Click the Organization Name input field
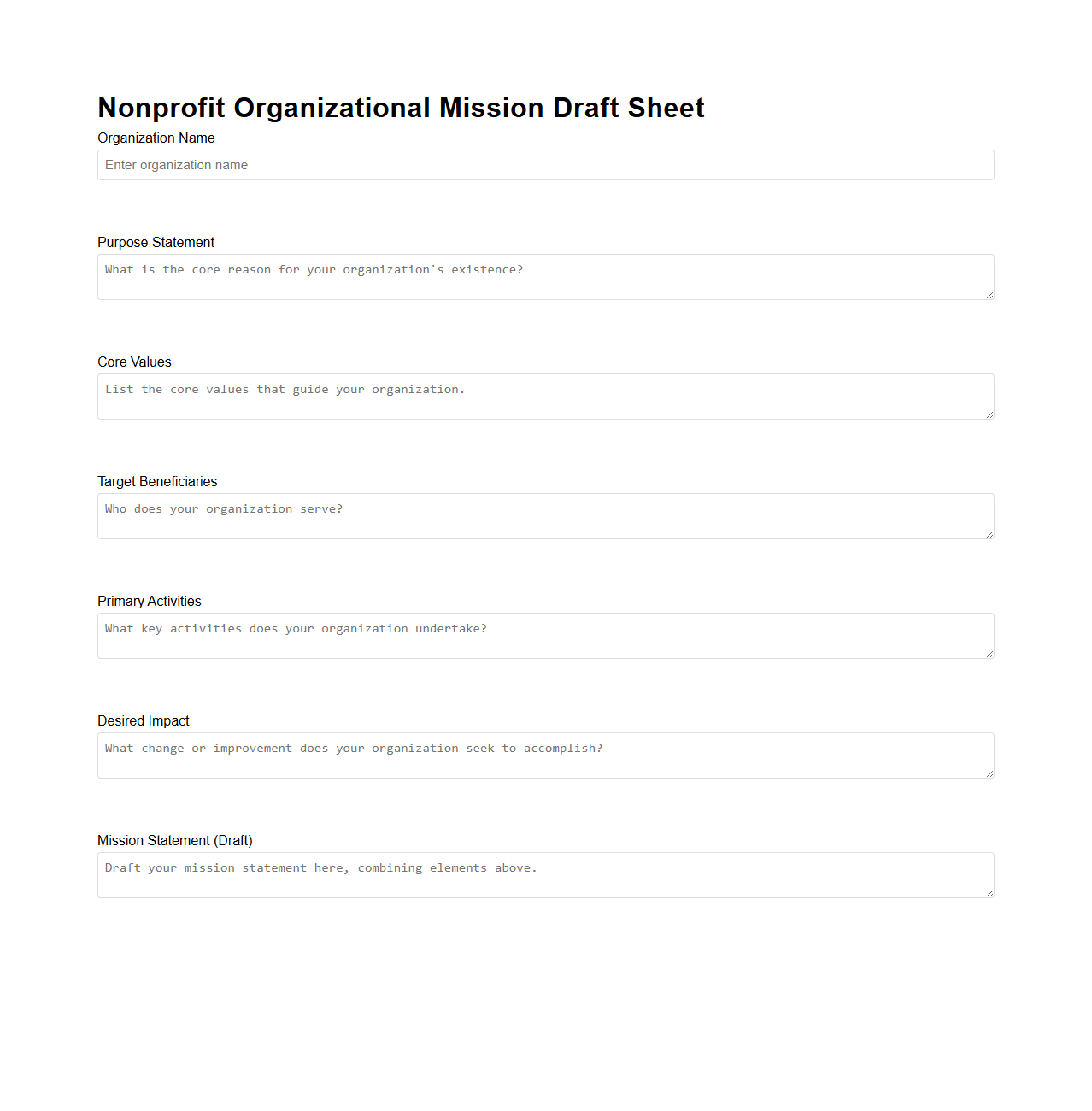The height and width of the screenshot is (1111, 1092). [x=545, y=165]
